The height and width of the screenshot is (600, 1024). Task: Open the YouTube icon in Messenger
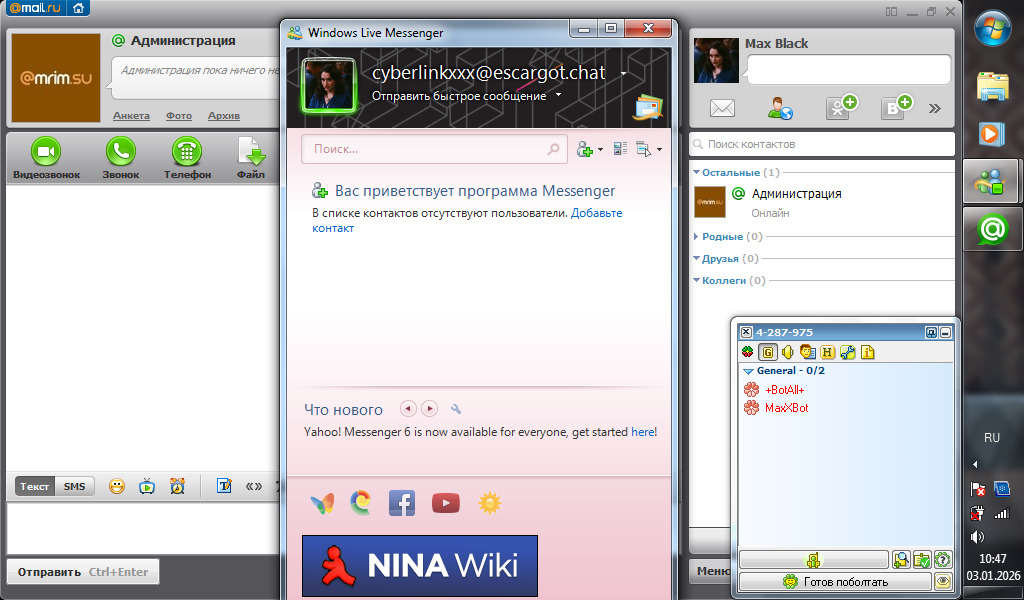445,503
